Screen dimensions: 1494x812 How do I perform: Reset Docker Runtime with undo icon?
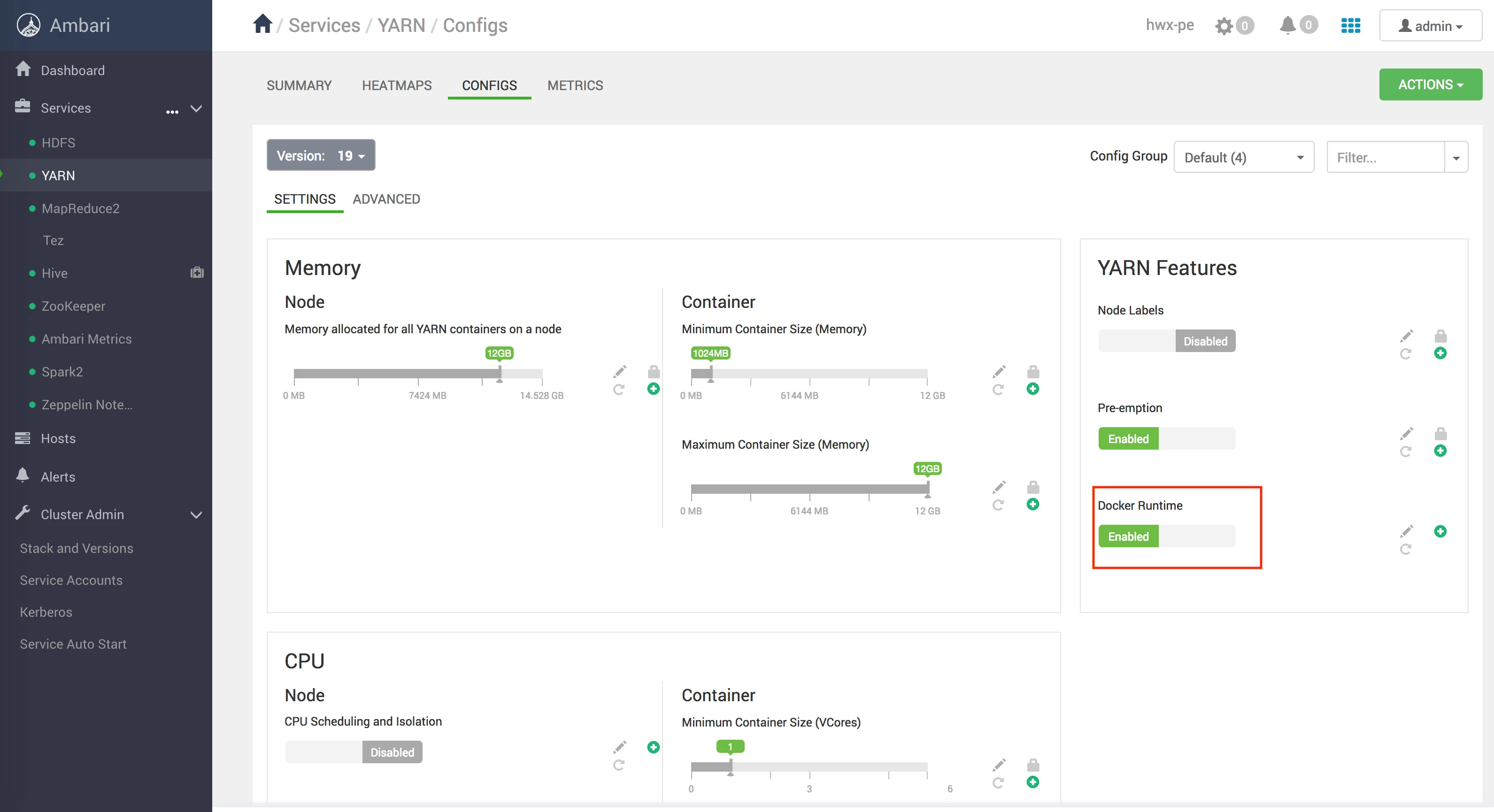pyautogui.click(x=1406, y=549)
